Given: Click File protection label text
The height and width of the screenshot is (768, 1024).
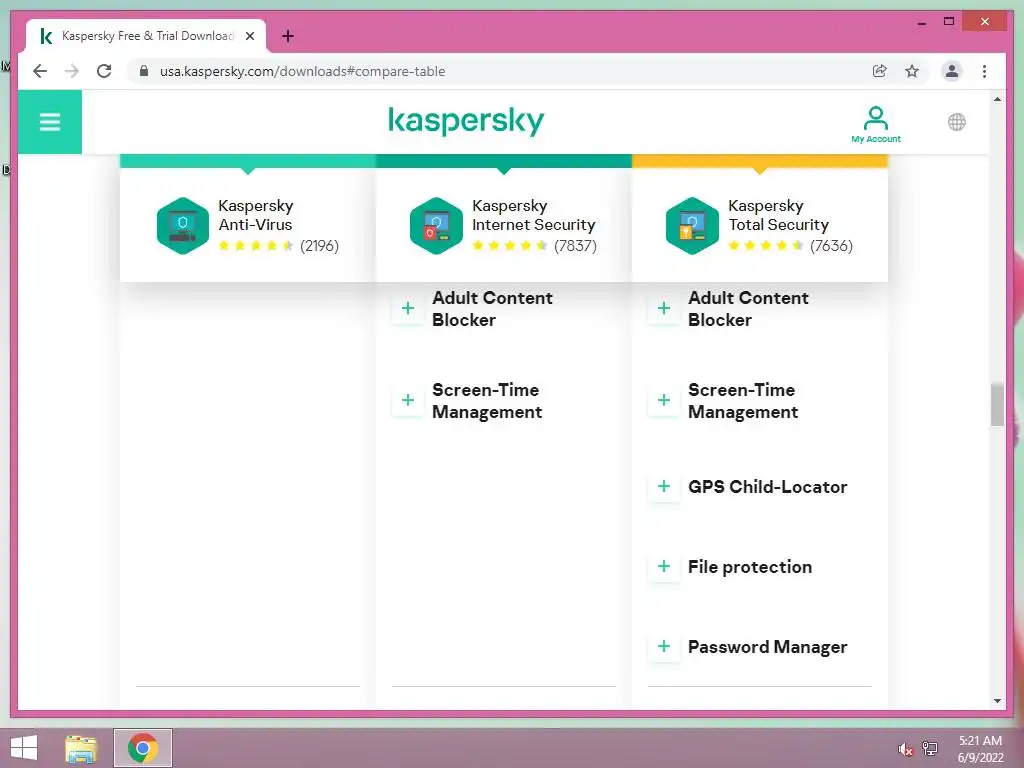Looking at the screenshot, I should click(x=750, y=567).
